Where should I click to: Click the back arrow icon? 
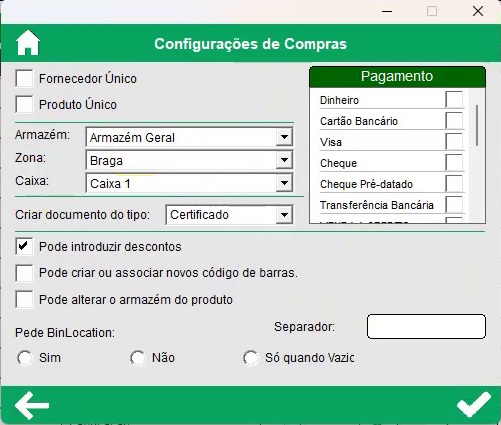click(32, 405)
